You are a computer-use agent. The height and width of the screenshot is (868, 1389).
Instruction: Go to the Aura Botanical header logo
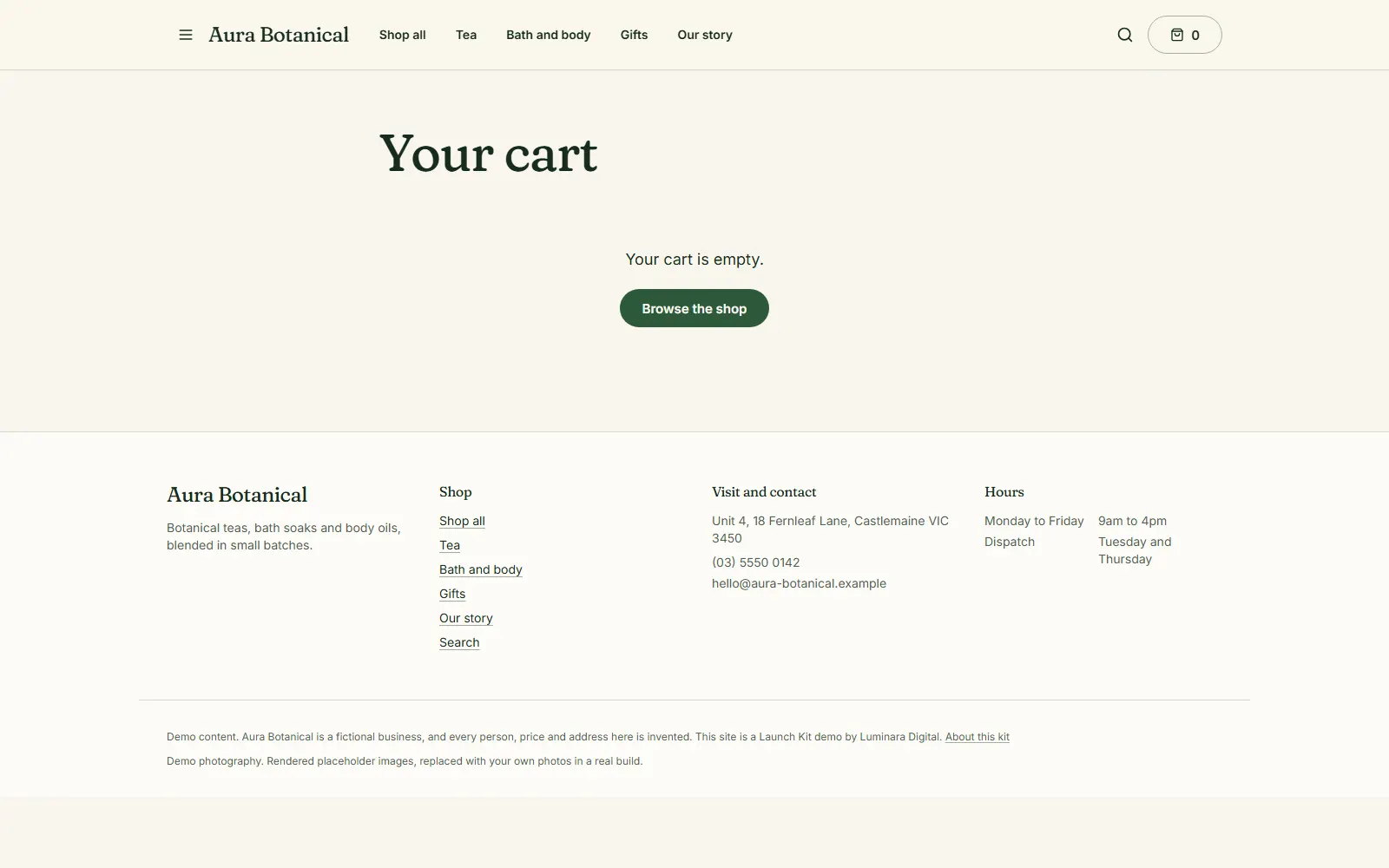(x=279, y=35)
